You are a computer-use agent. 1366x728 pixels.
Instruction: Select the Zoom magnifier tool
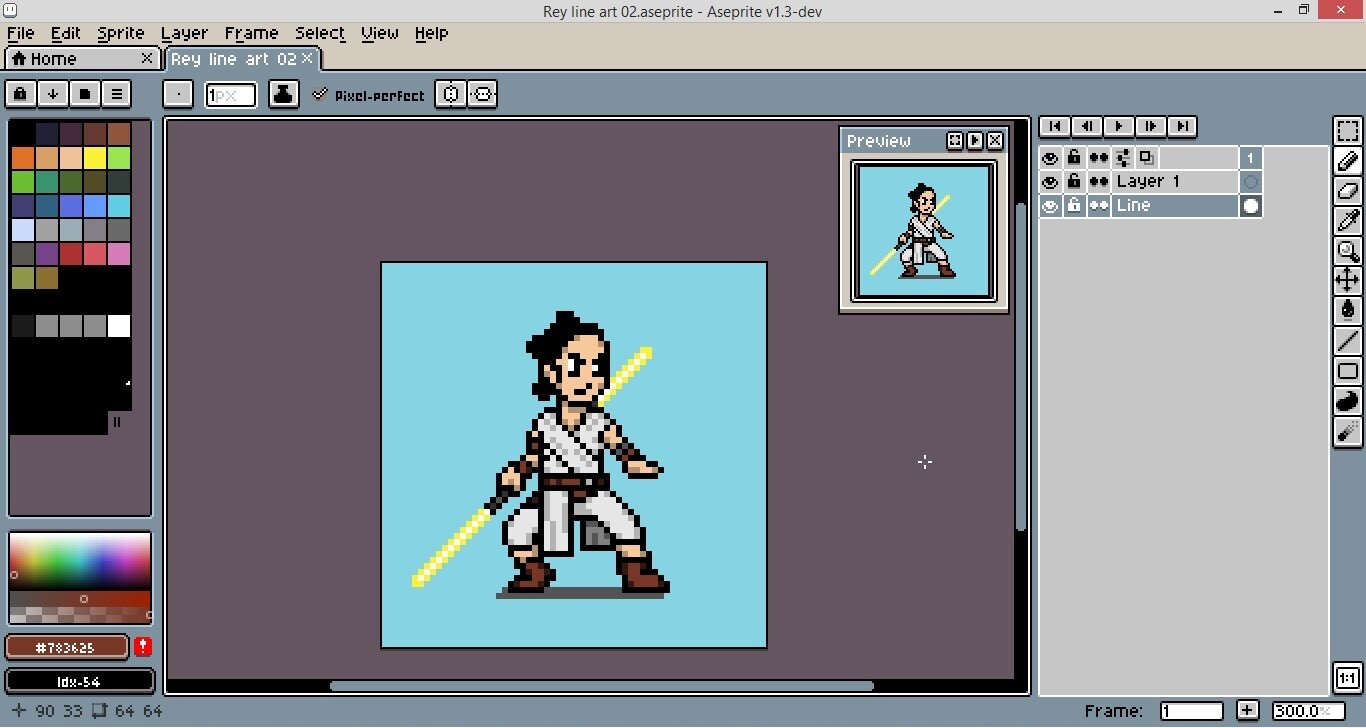tap(1348, 251)
